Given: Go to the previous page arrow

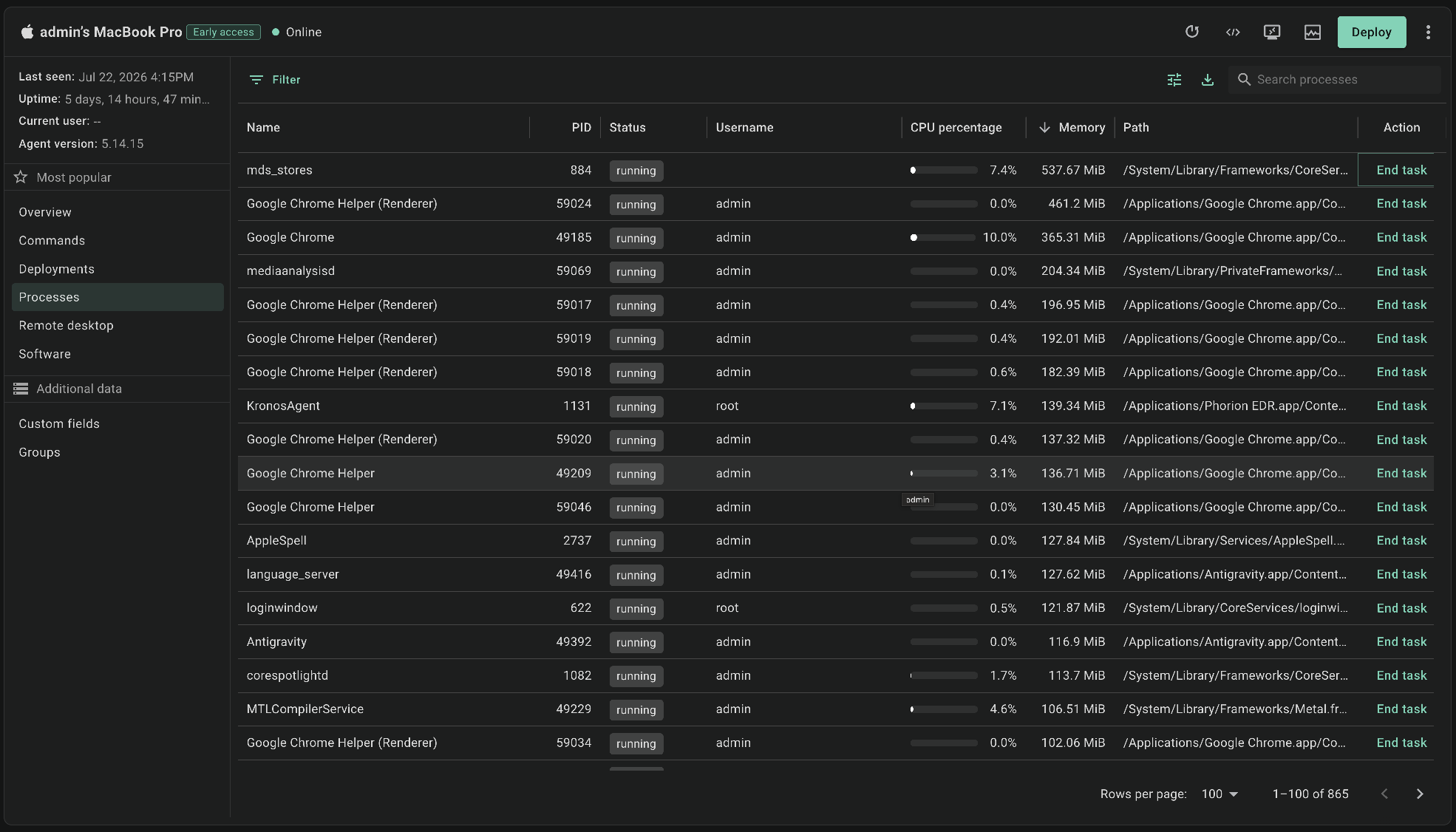Looking at the screenshot, I should point(1384,794).
